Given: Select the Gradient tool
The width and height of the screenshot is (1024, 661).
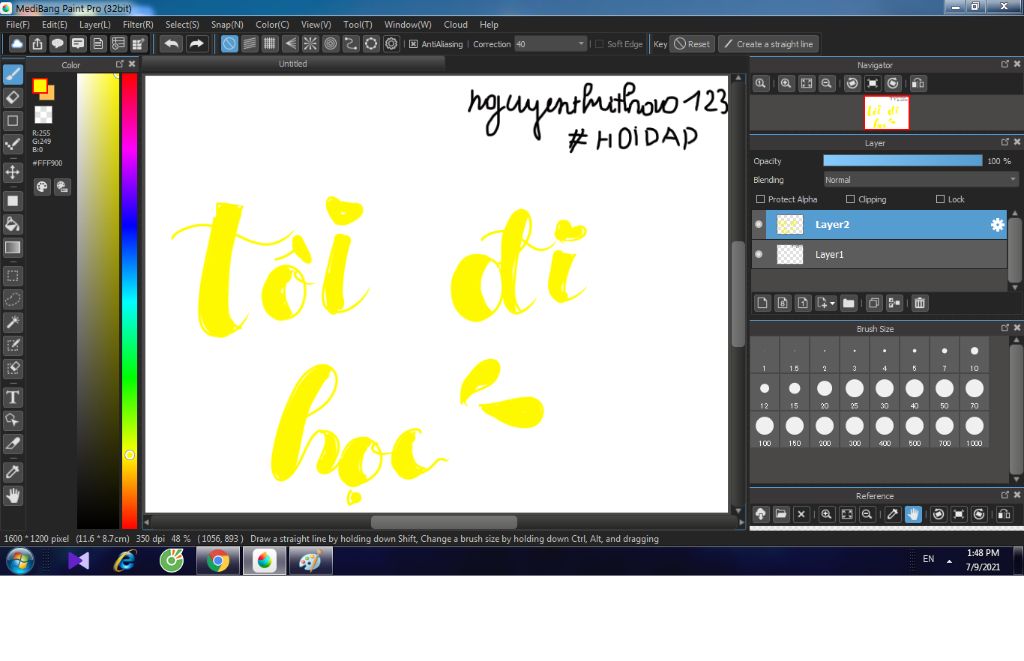Looking at the screenshot, I should tap(12, 248).
